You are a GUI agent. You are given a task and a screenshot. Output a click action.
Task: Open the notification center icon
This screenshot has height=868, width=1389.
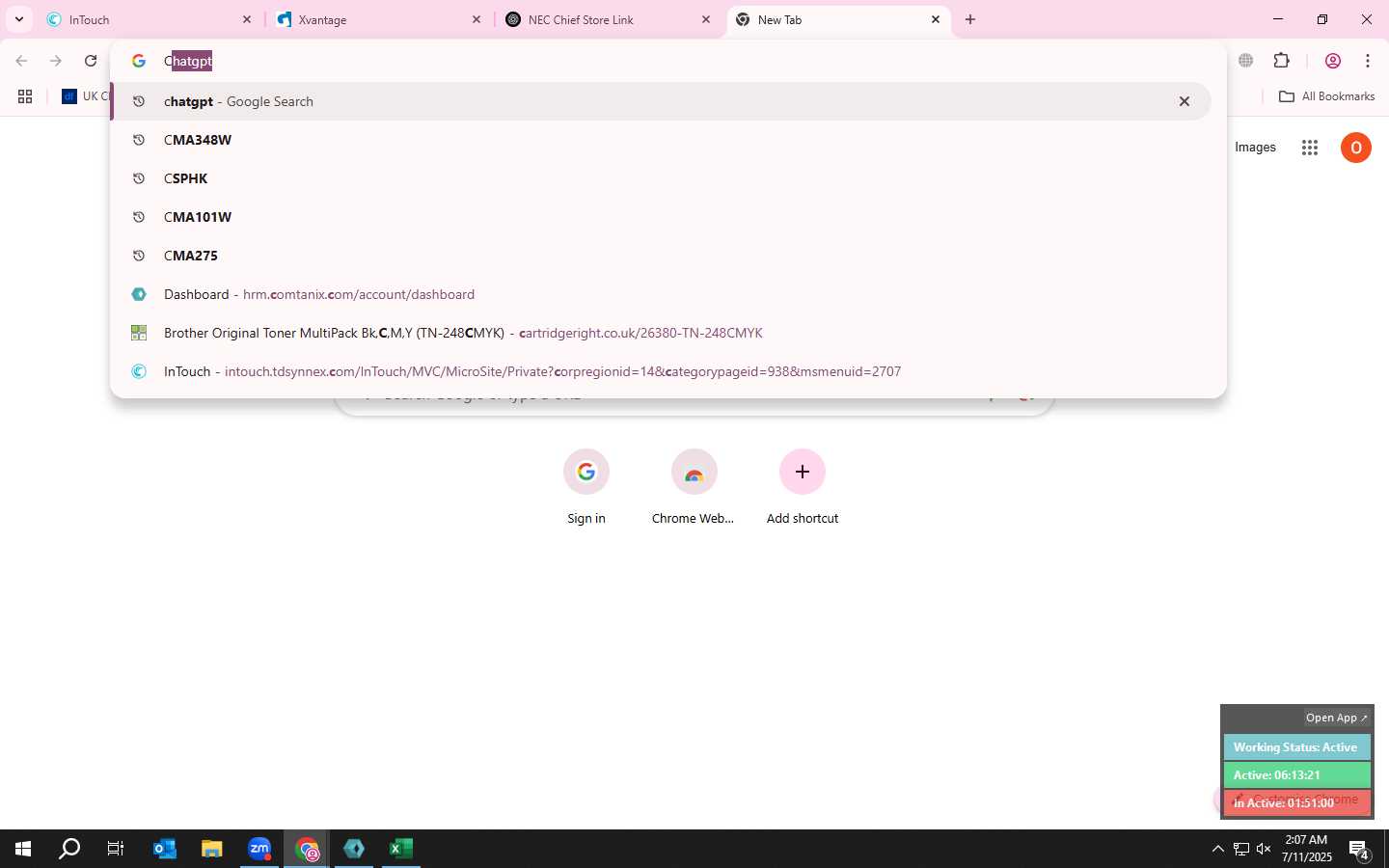point(1360,849)
